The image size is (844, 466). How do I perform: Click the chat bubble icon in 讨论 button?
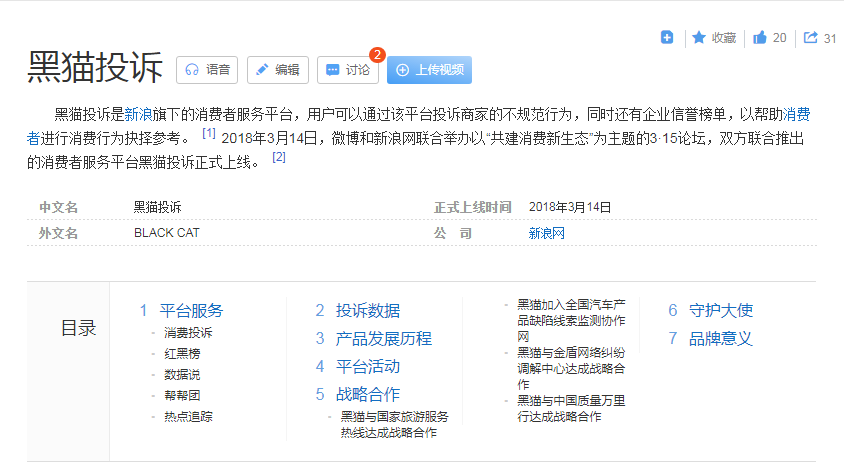point(333,70)
